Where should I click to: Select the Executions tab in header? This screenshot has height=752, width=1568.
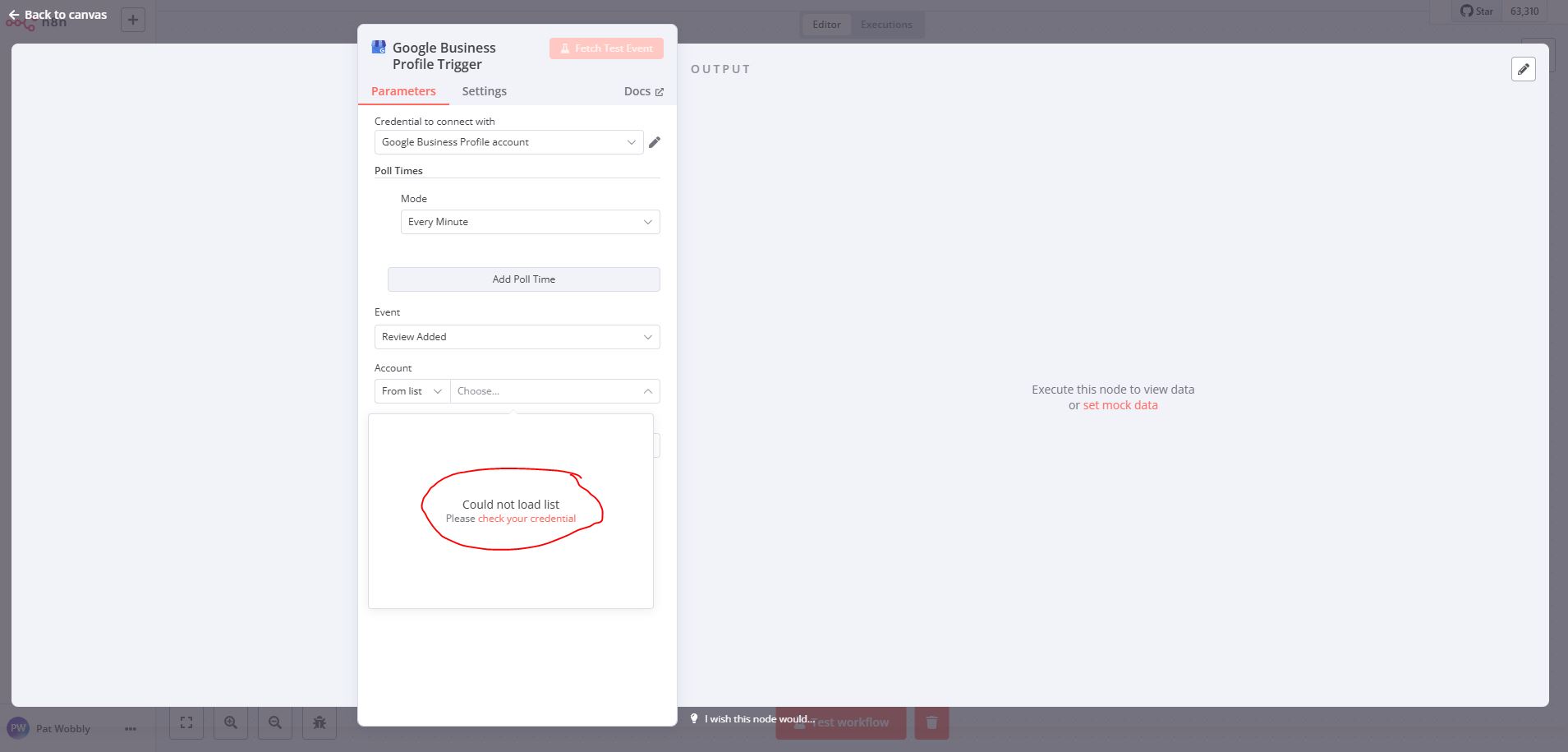tap(886, 25)
